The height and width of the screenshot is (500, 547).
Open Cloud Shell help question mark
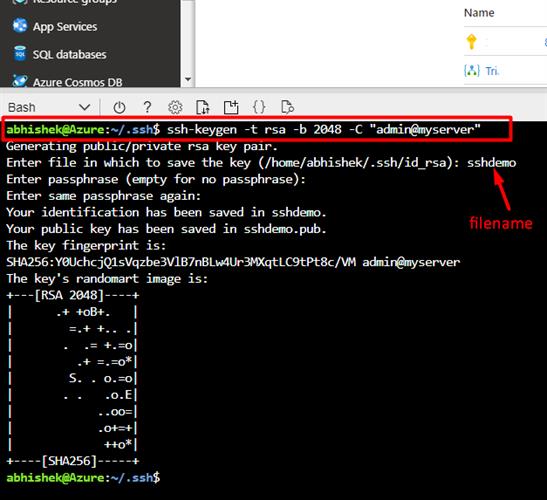pos(148,107)
